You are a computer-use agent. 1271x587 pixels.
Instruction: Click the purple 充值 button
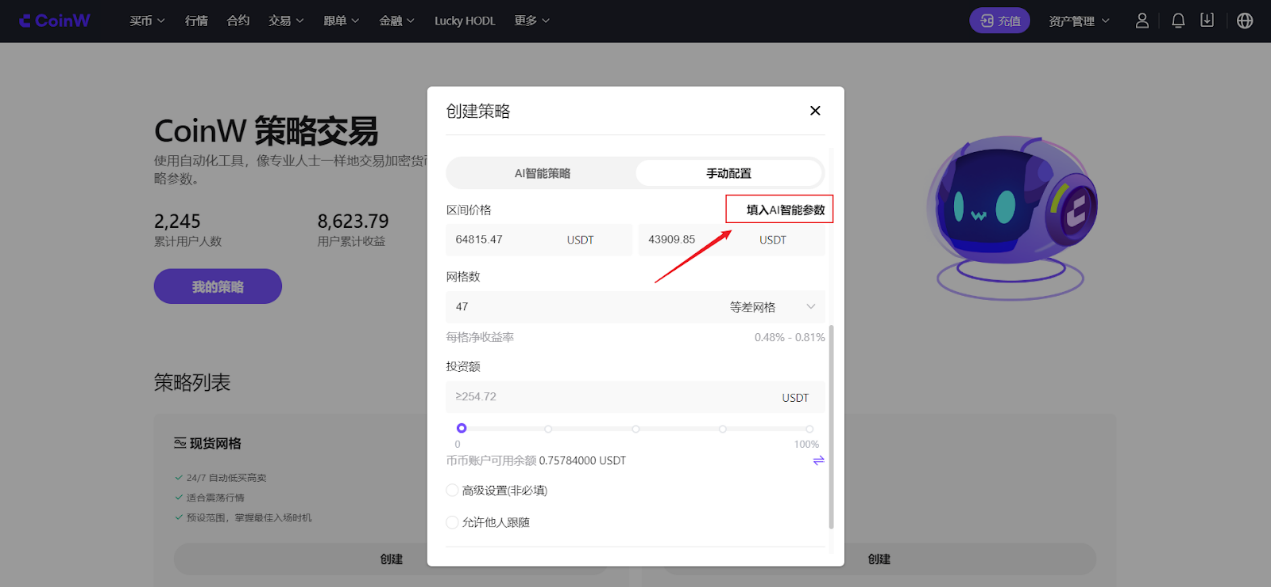pos(999,21)
